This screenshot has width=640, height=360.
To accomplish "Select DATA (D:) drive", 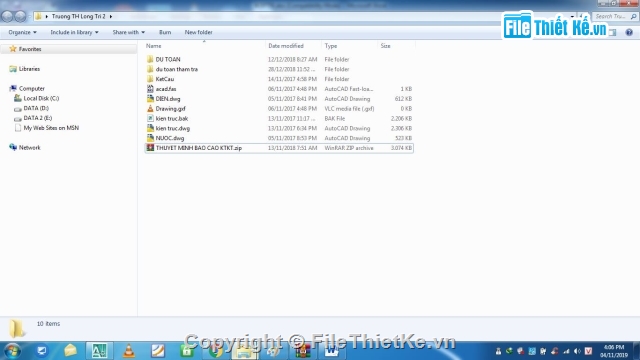I will [x=36, y=108].
